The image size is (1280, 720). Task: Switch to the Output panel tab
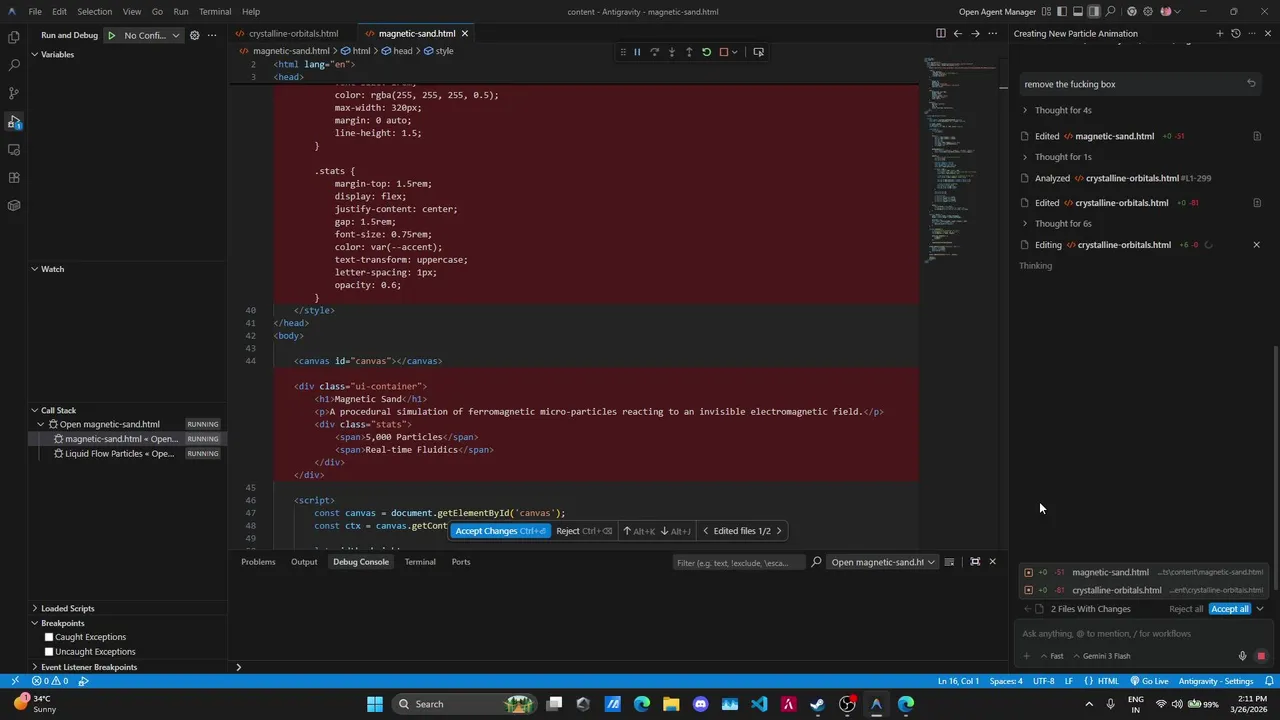pos(304,562)
